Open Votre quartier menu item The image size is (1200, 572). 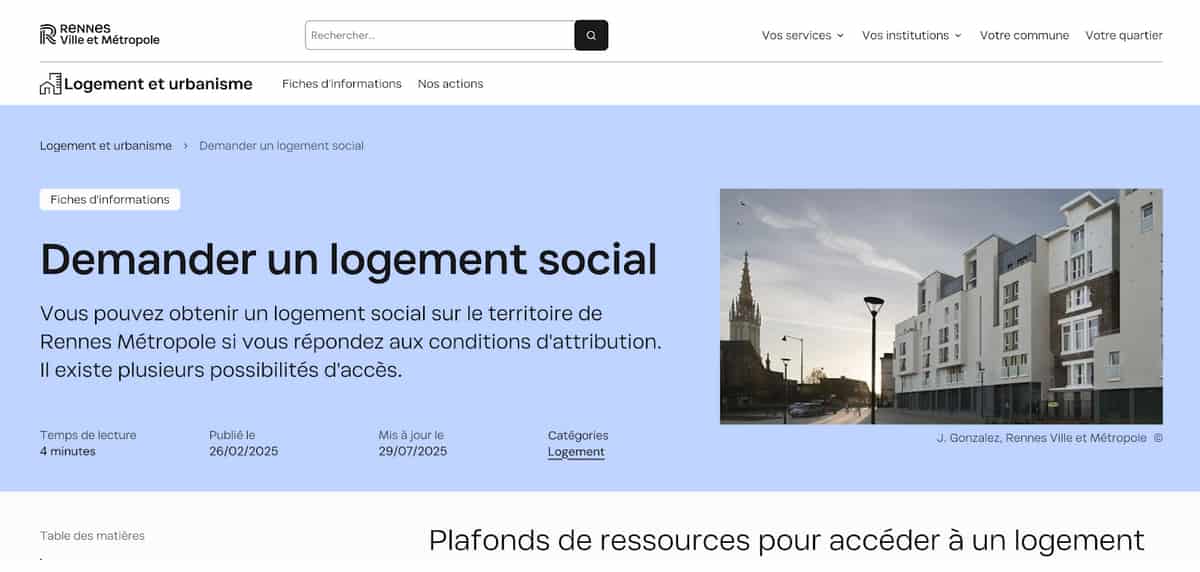tap(1124, 35)
